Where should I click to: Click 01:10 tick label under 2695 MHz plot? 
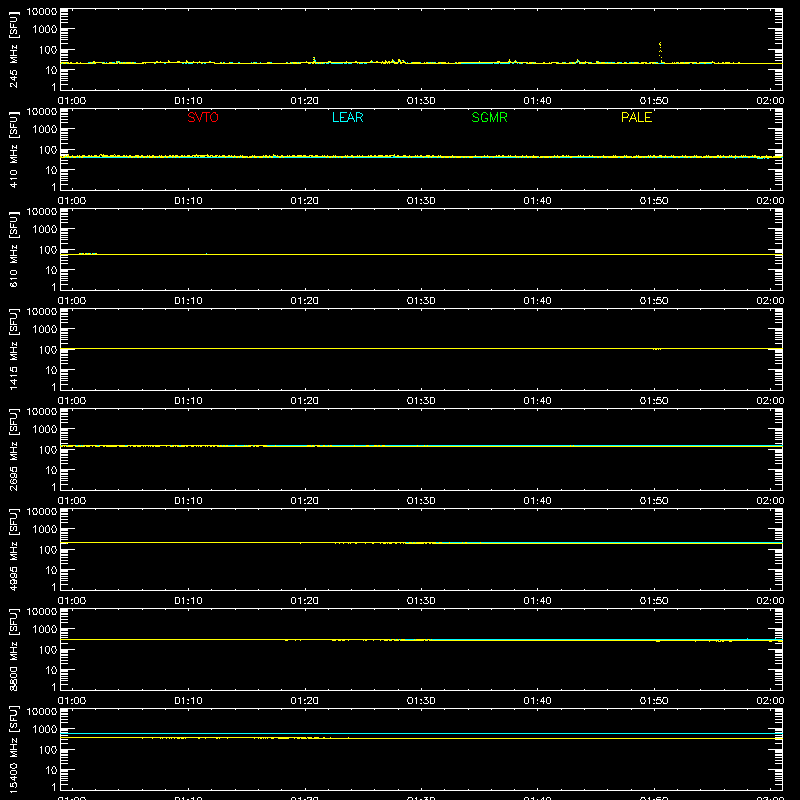coord(188,501)
